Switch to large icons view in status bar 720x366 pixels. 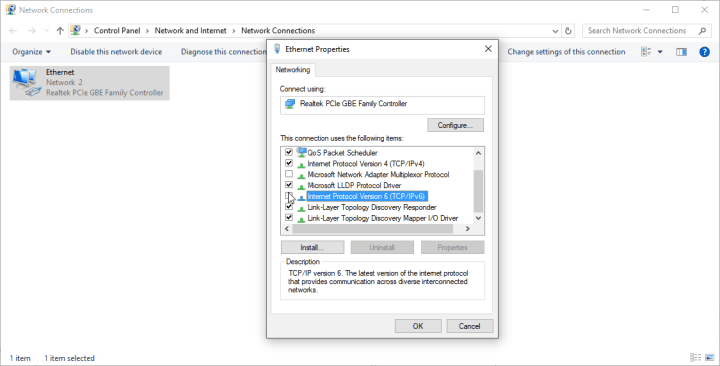[710, 358]
